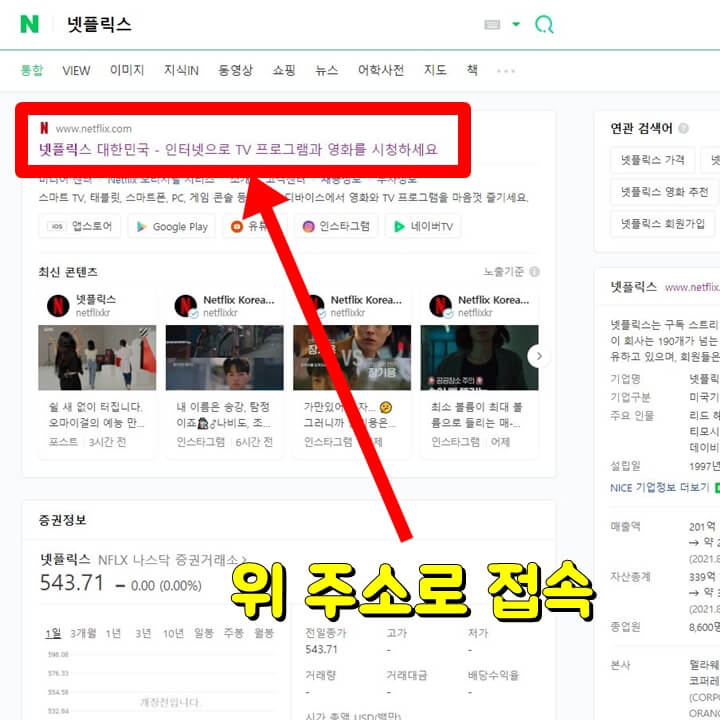The width and height of the screenshot is (720, 720).
Task: Click the 증권정보 section heading
Action: pos(62,520)
